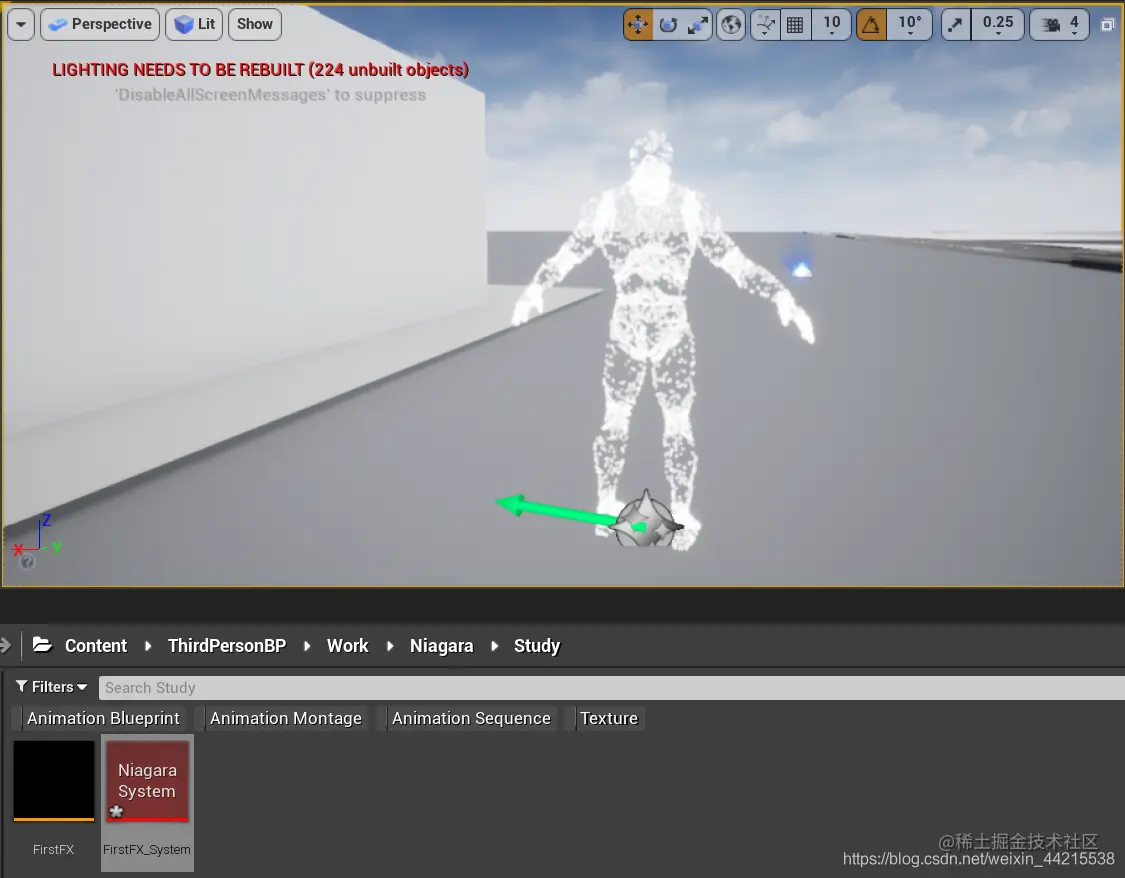Expand arrow after Content breadcrumb

[148, 646]
